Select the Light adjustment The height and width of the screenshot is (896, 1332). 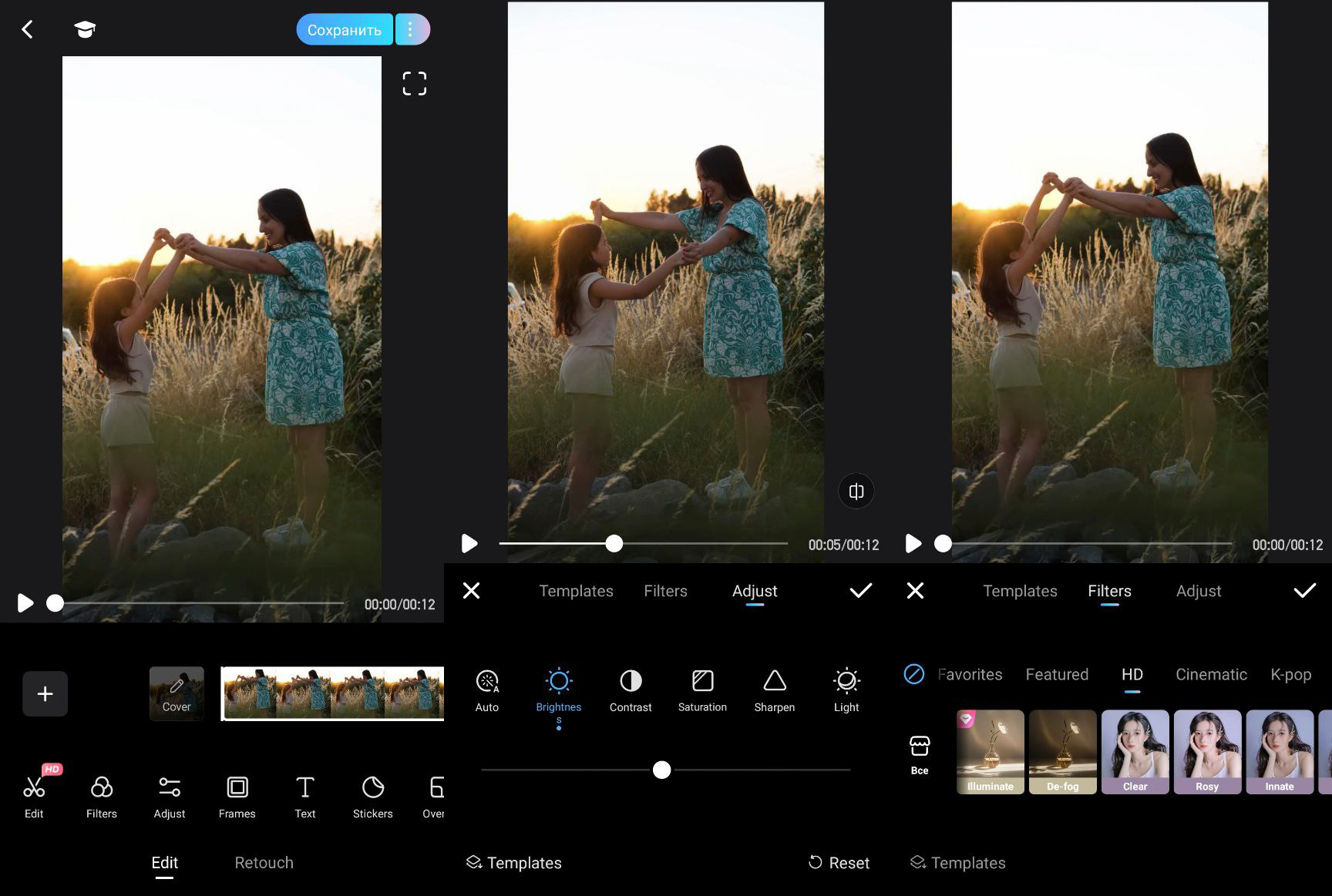click(846, 691)
